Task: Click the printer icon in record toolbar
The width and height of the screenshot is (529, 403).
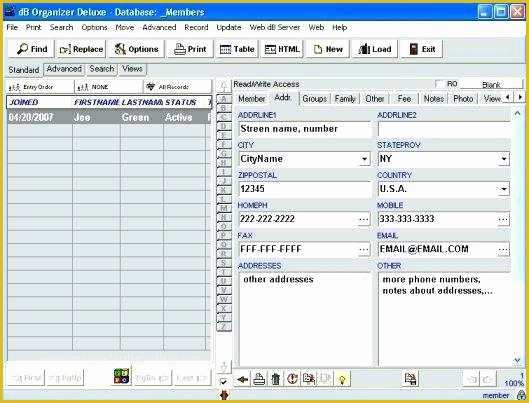Action: click(259, 379)
